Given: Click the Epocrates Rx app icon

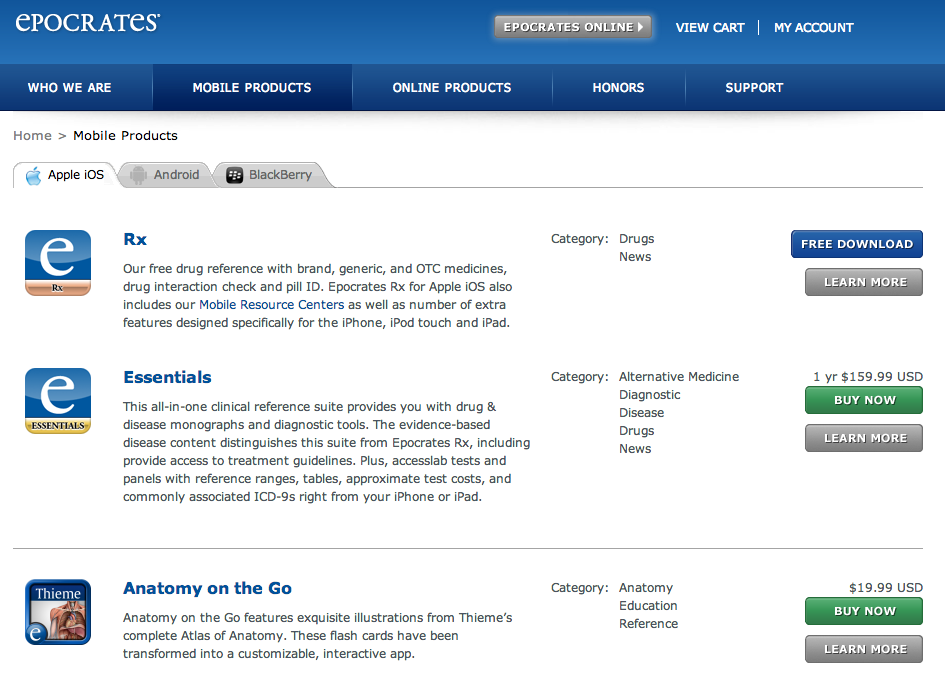Looking at the screenshot, I should click(x=58, y=263).
